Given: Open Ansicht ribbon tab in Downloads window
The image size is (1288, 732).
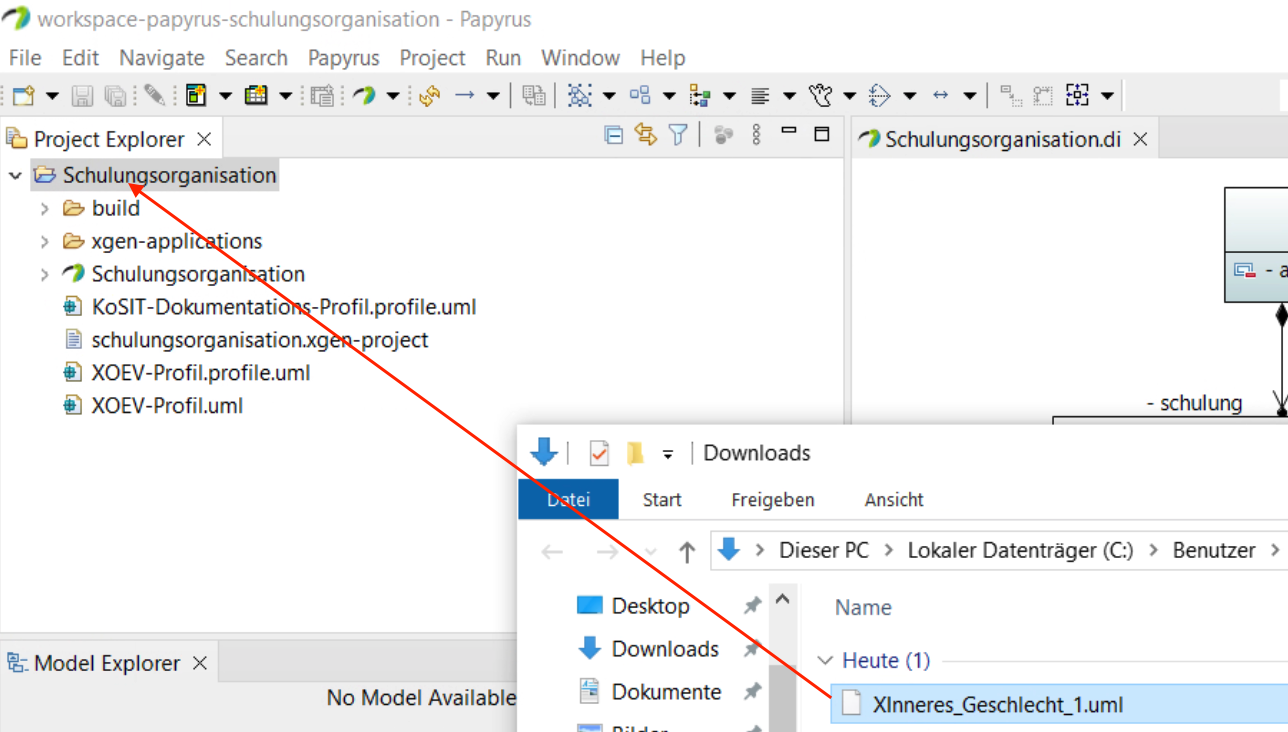Looking at the screenshot, I should [894, 499].
